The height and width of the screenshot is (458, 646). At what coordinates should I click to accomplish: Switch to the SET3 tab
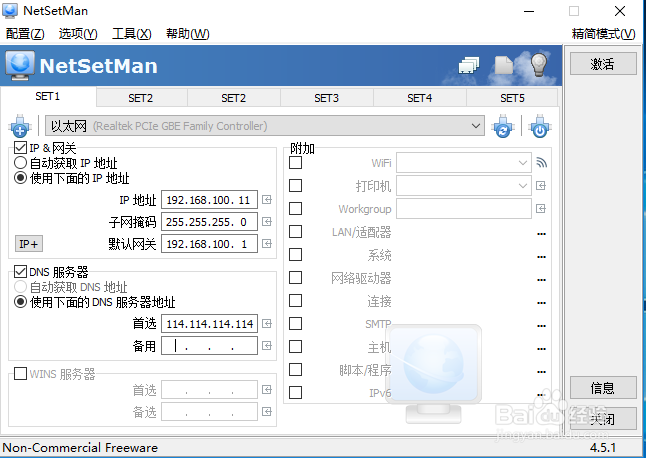click(x=327, y=98)
